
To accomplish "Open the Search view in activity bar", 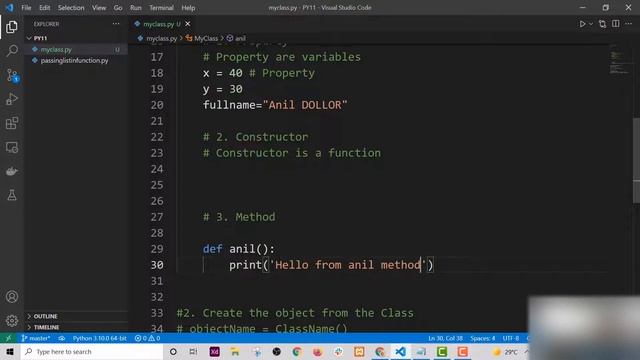I will click(x=12, y=51).
